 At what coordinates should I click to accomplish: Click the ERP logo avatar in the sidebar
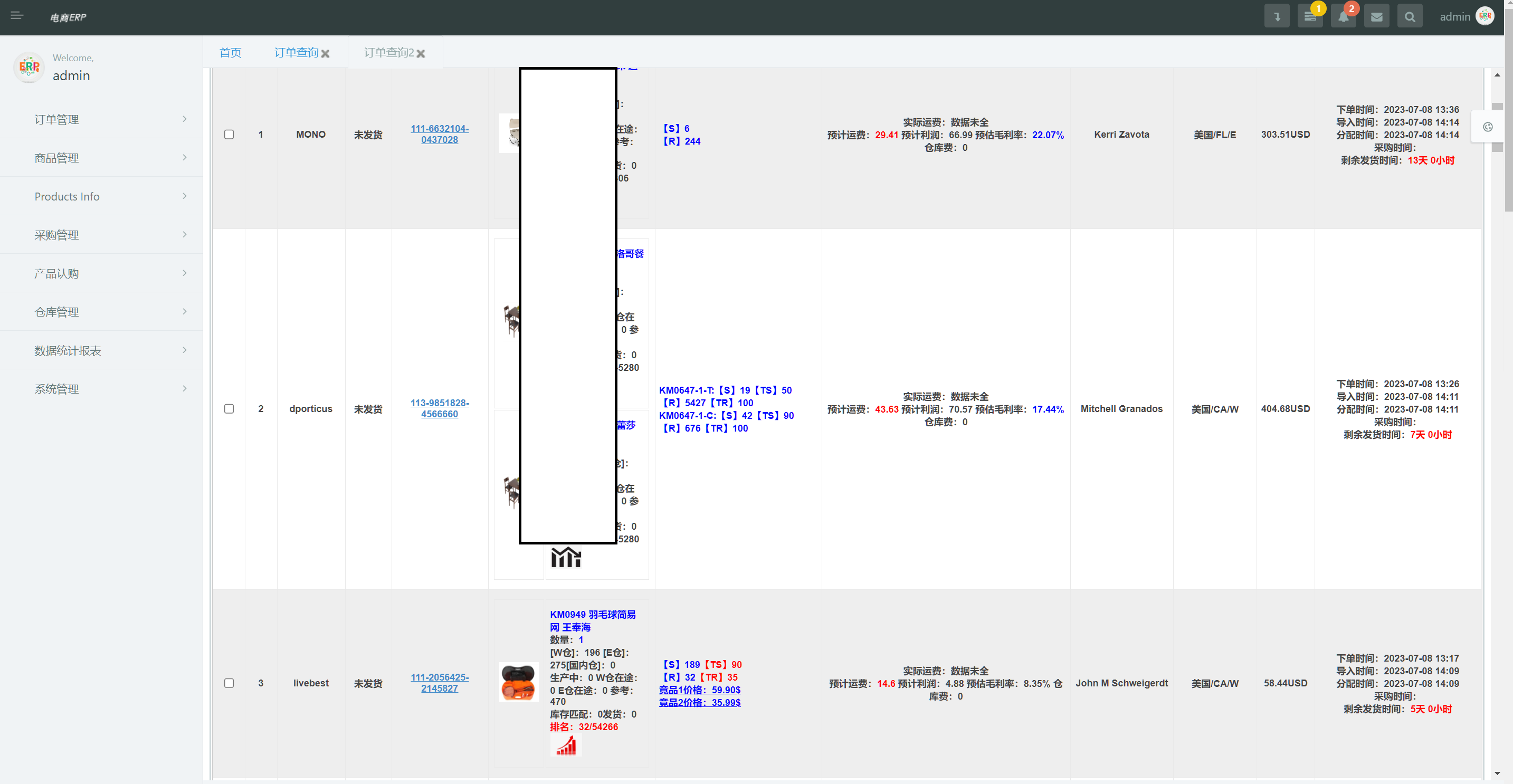[29, 68]
